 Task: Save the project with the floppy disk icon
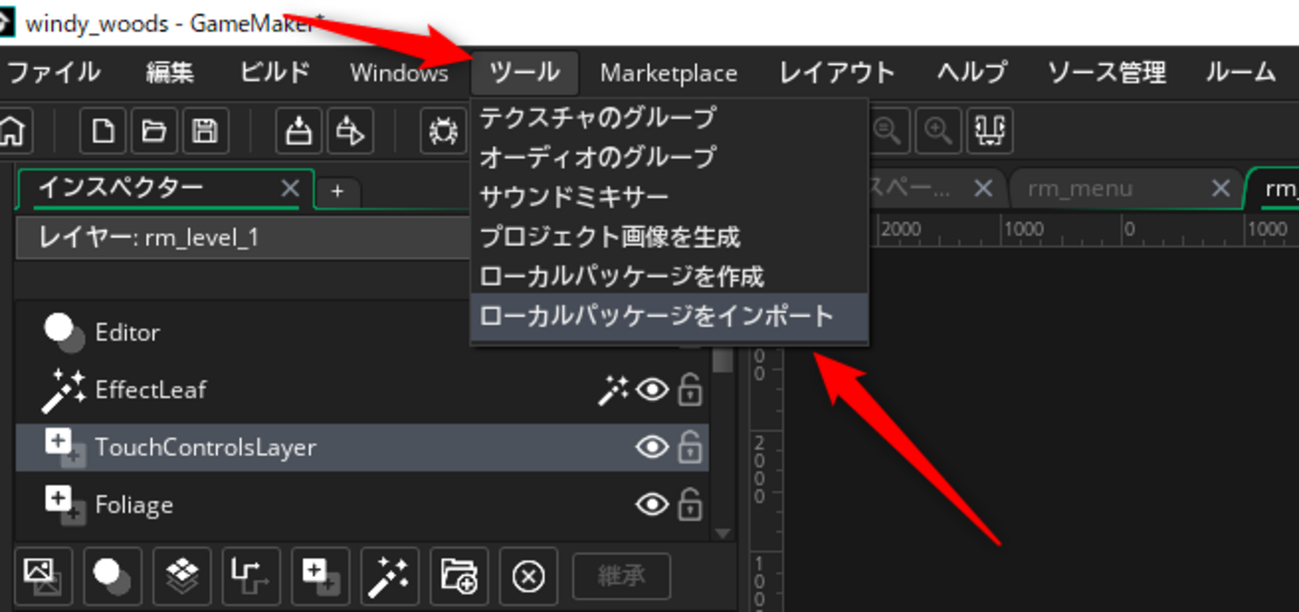coord(205,131)
